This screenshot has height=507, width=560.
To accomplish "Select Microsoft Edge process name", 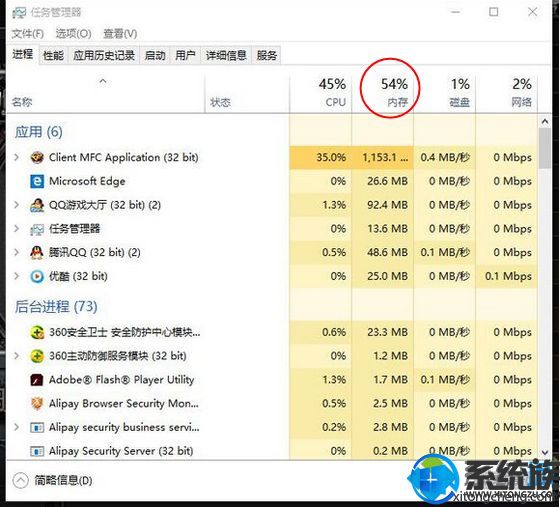I will 87,181.
